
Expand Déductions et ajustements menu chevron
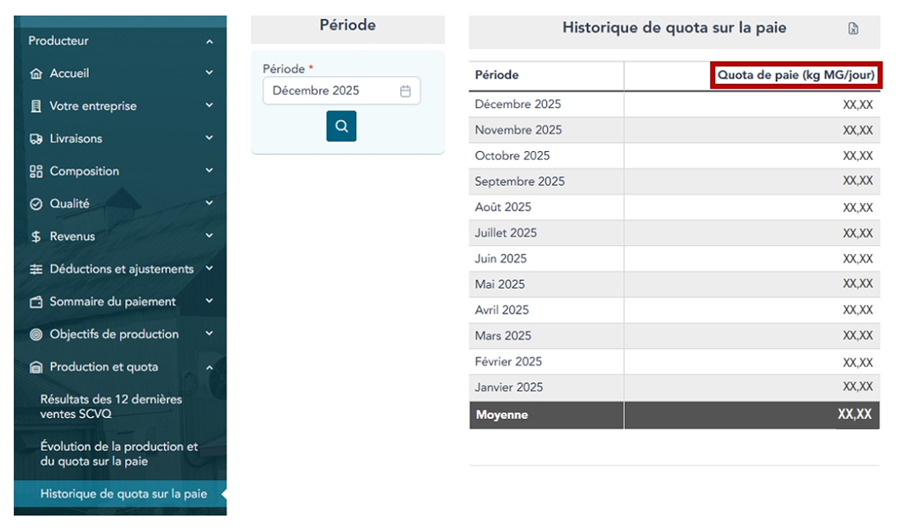tap(209, 269)
